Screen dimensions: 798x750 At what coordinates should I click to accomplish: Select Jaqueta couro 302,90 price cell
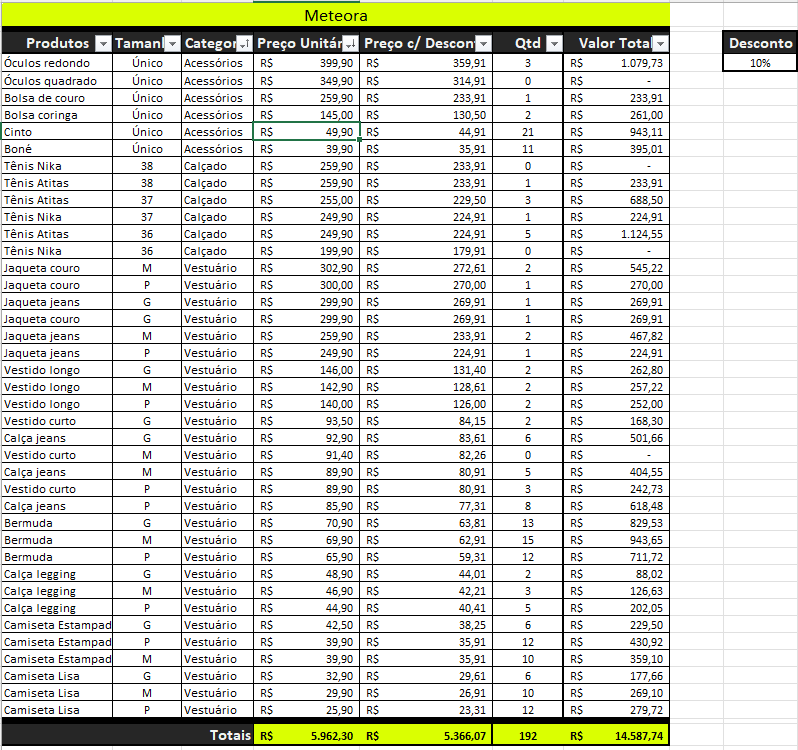(306, 268)
